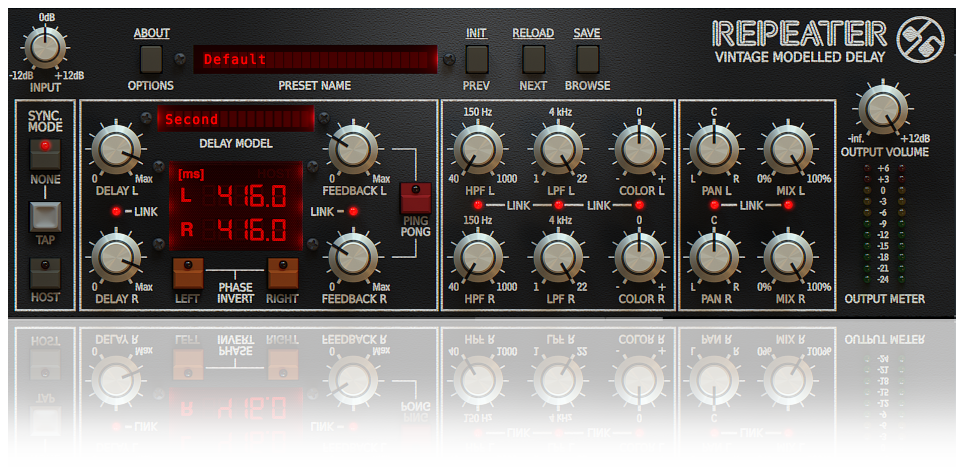The height and width of the screenshot is (473, 962).
Task: Toggle phase invert RIGHT button
Action: point(283,273)
